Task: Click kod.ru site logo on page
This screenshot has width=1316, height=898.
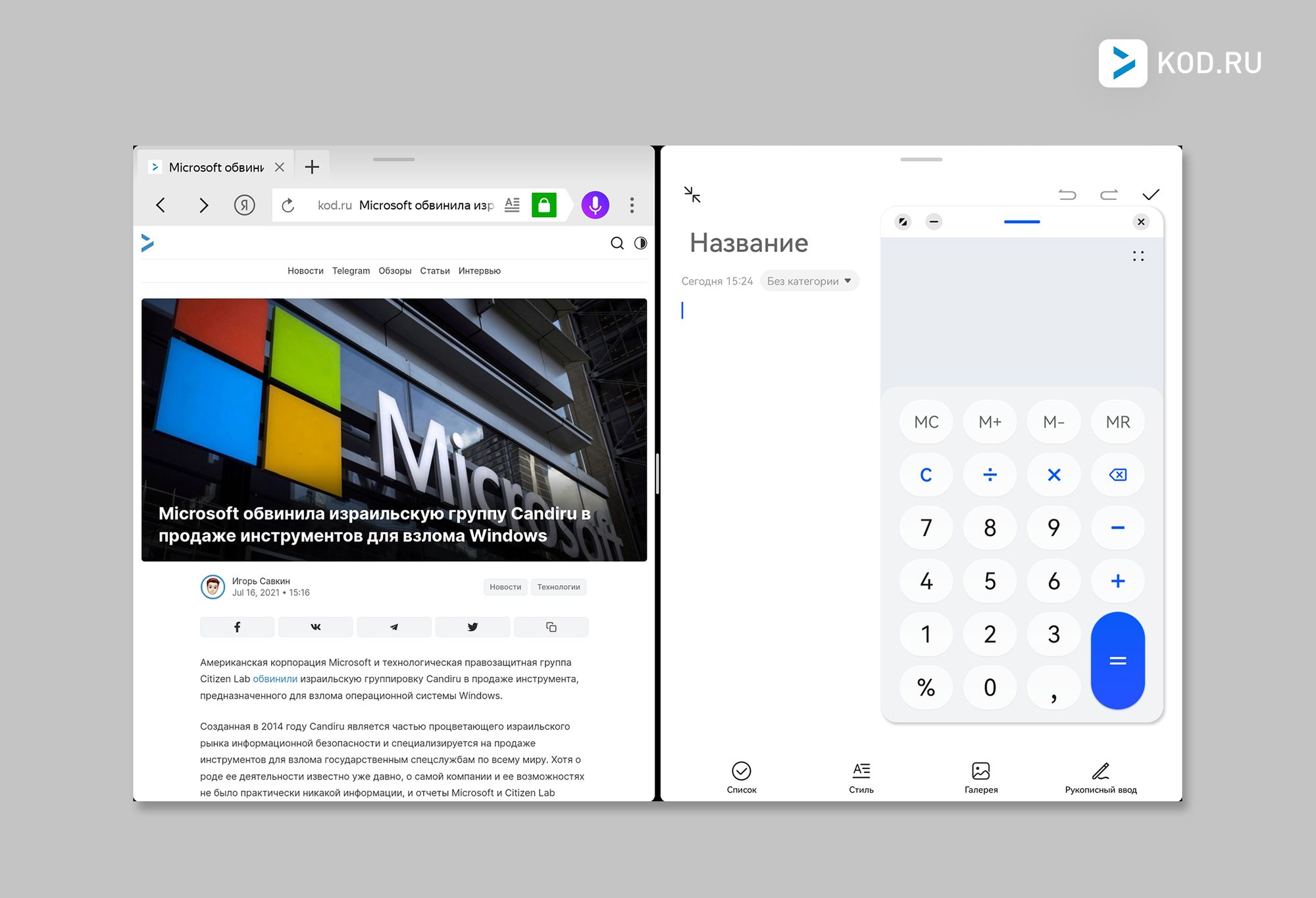Action: pos(147,243)
